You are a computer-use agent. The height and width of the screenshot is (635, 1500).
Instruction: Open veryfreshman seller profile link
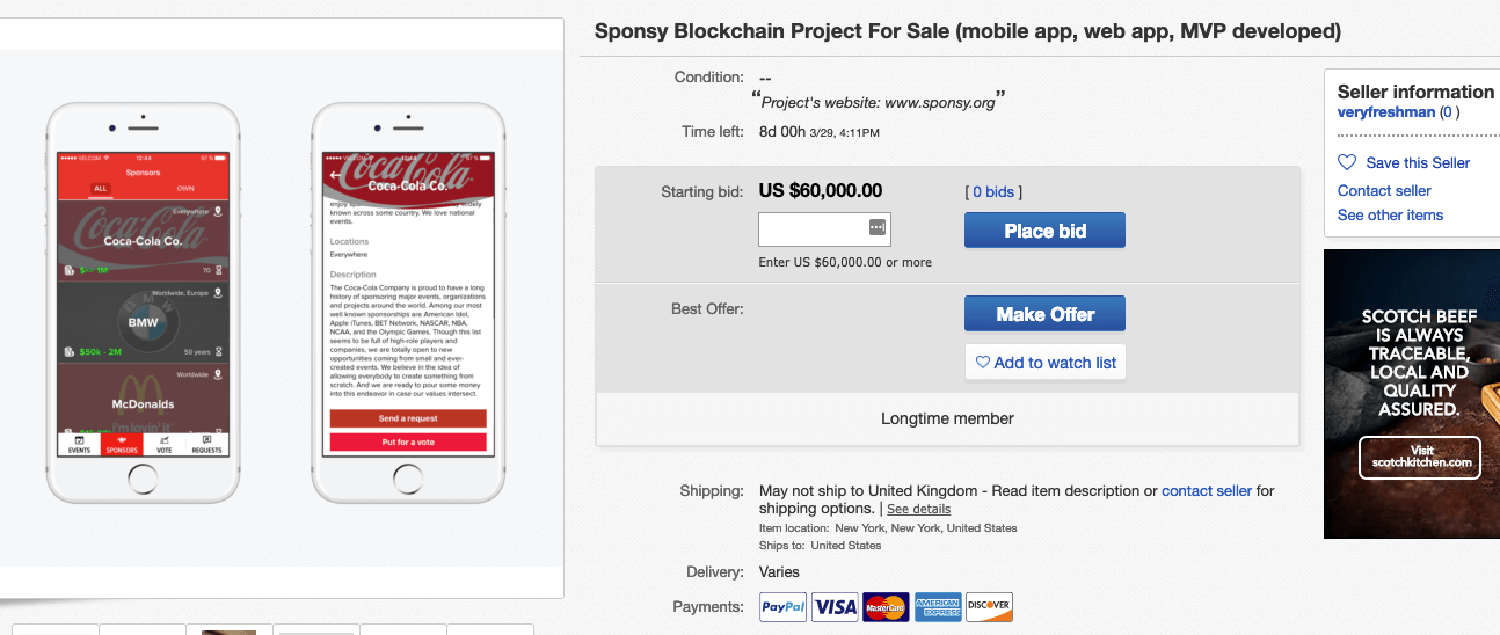coord(1386,112)
